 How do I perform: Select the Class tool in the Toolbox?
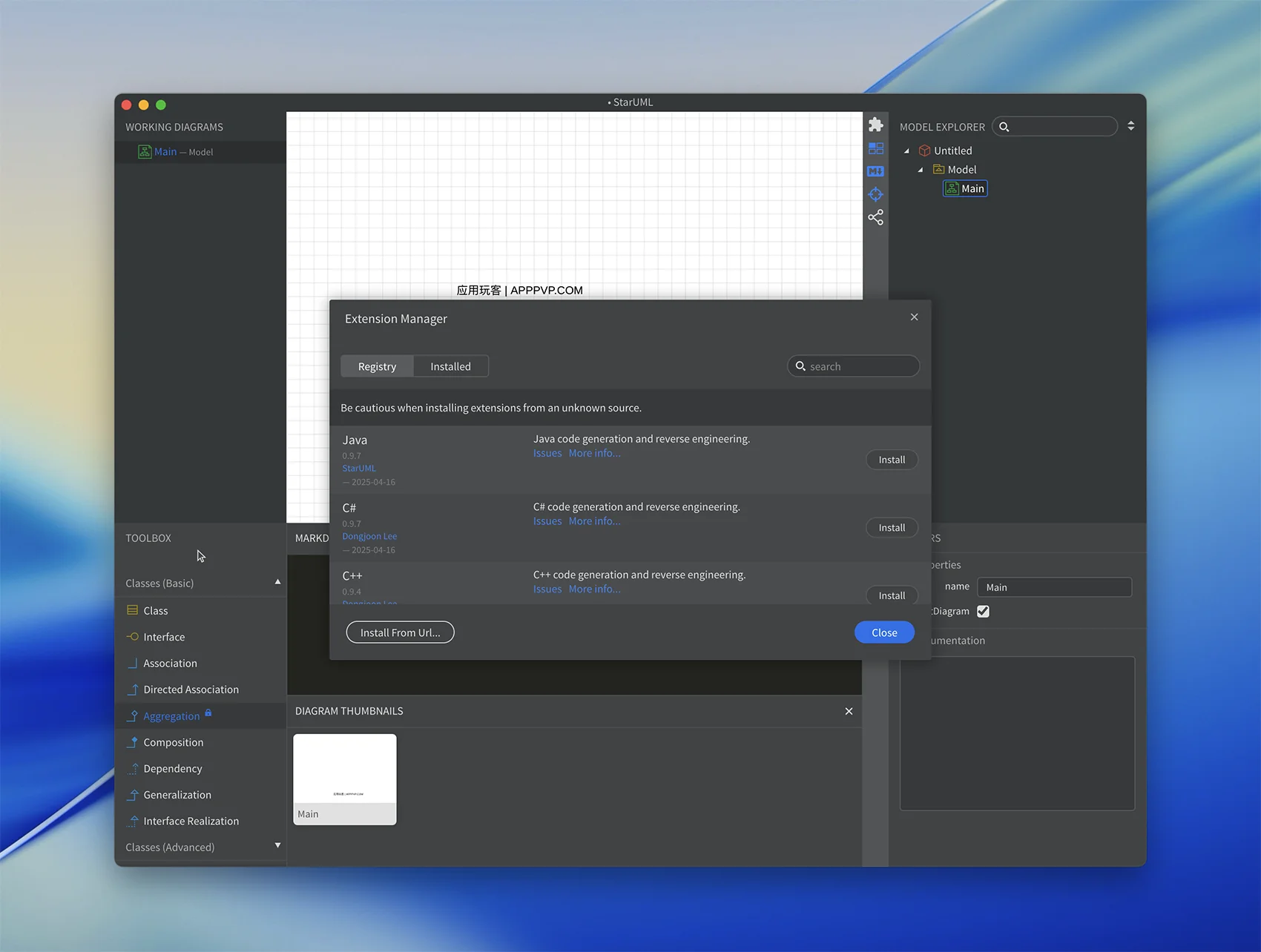click(155, 610)
